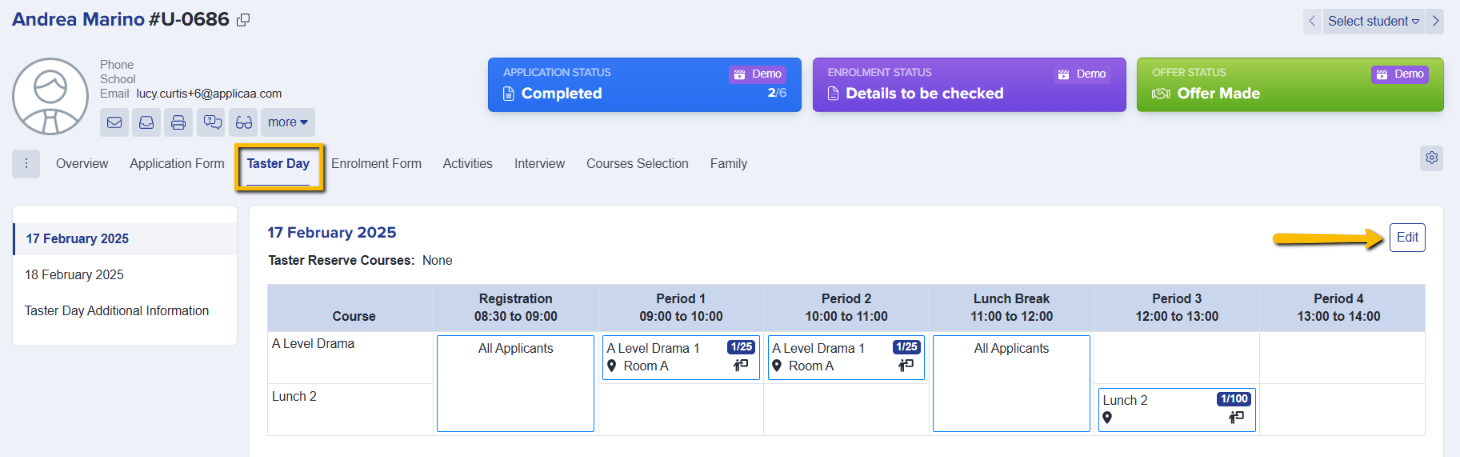1460x457 pixels.
Task: Open the Select student dropdown
Action: pyautogui.click(x=1374, y=21)
